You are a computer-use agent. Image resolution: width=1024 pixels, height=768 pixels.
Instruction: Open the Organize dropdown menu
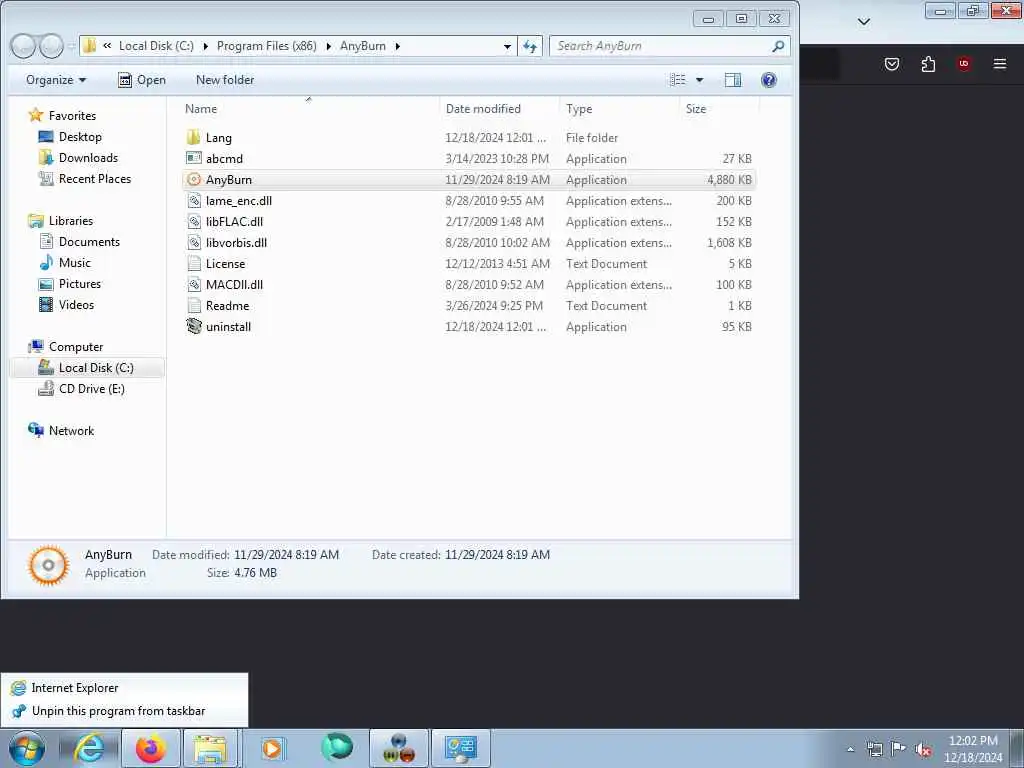(56, 80)
